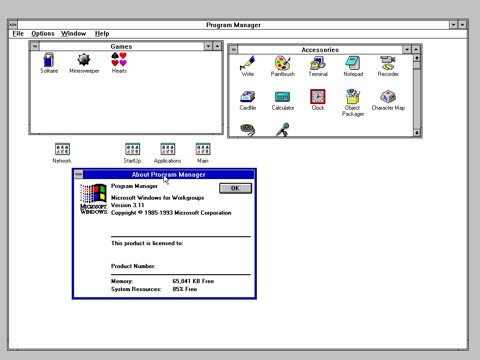The image size is (480, 360).
Task: Click the 'KB Free' memory value
Action: tap(193, 281)
